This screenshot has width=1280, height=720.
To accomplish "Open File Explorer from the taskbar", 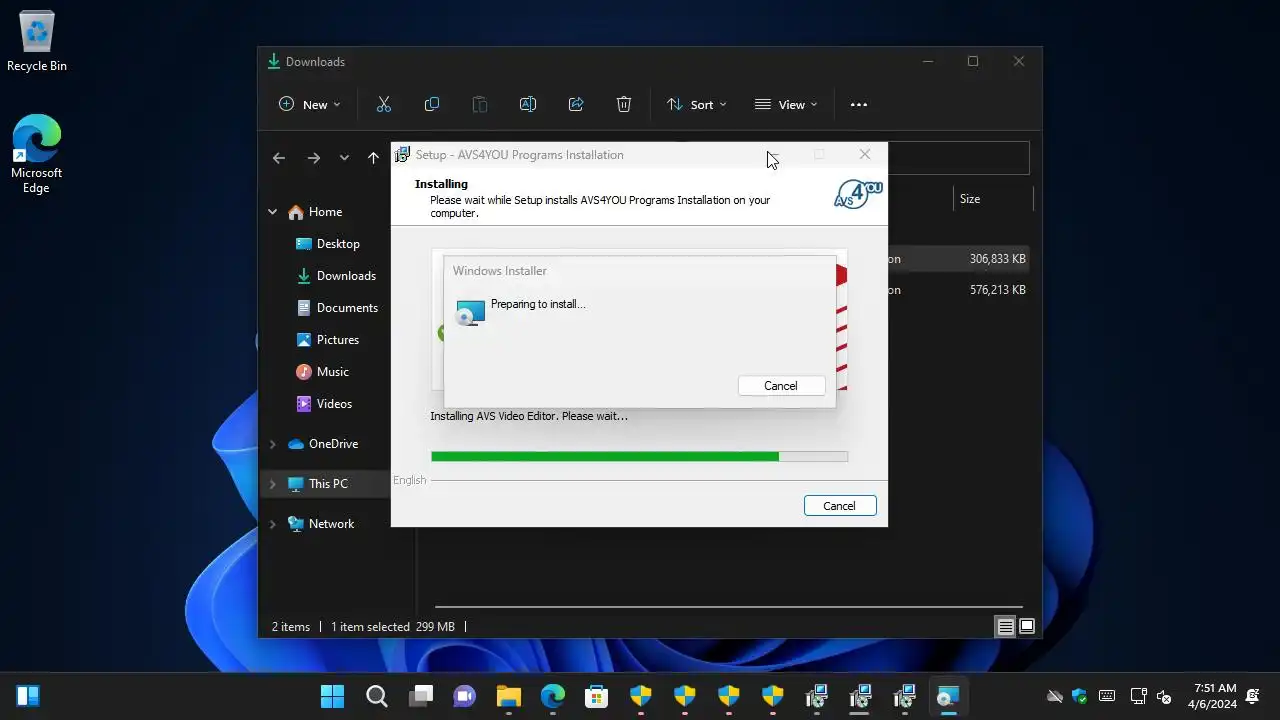I will click(x=509, y=696).
